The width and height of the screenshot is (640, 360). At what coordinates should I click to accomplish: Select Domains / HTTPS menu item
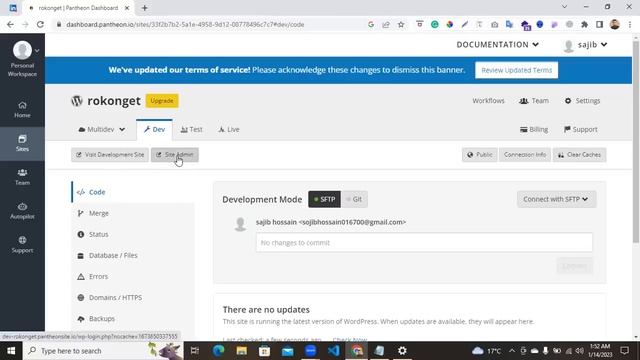[132, 298]
